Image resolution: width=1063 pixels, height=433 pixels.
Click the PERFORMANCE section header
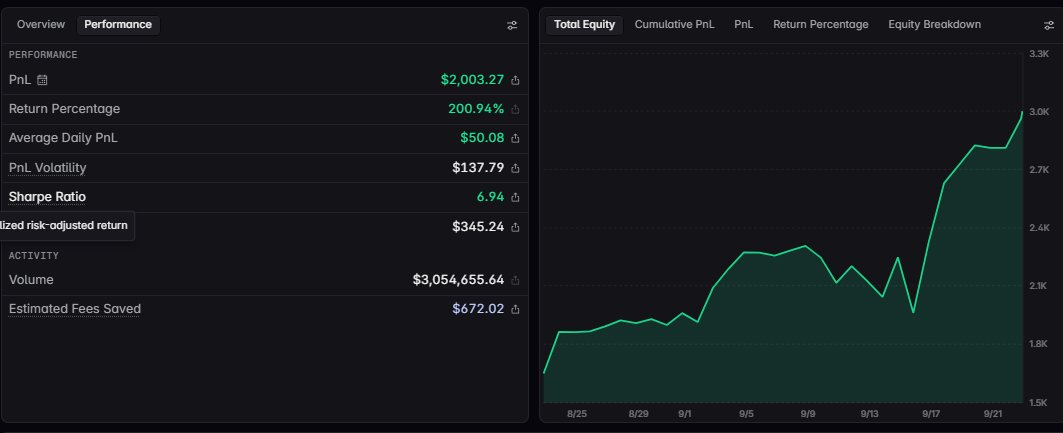(43, 55)
